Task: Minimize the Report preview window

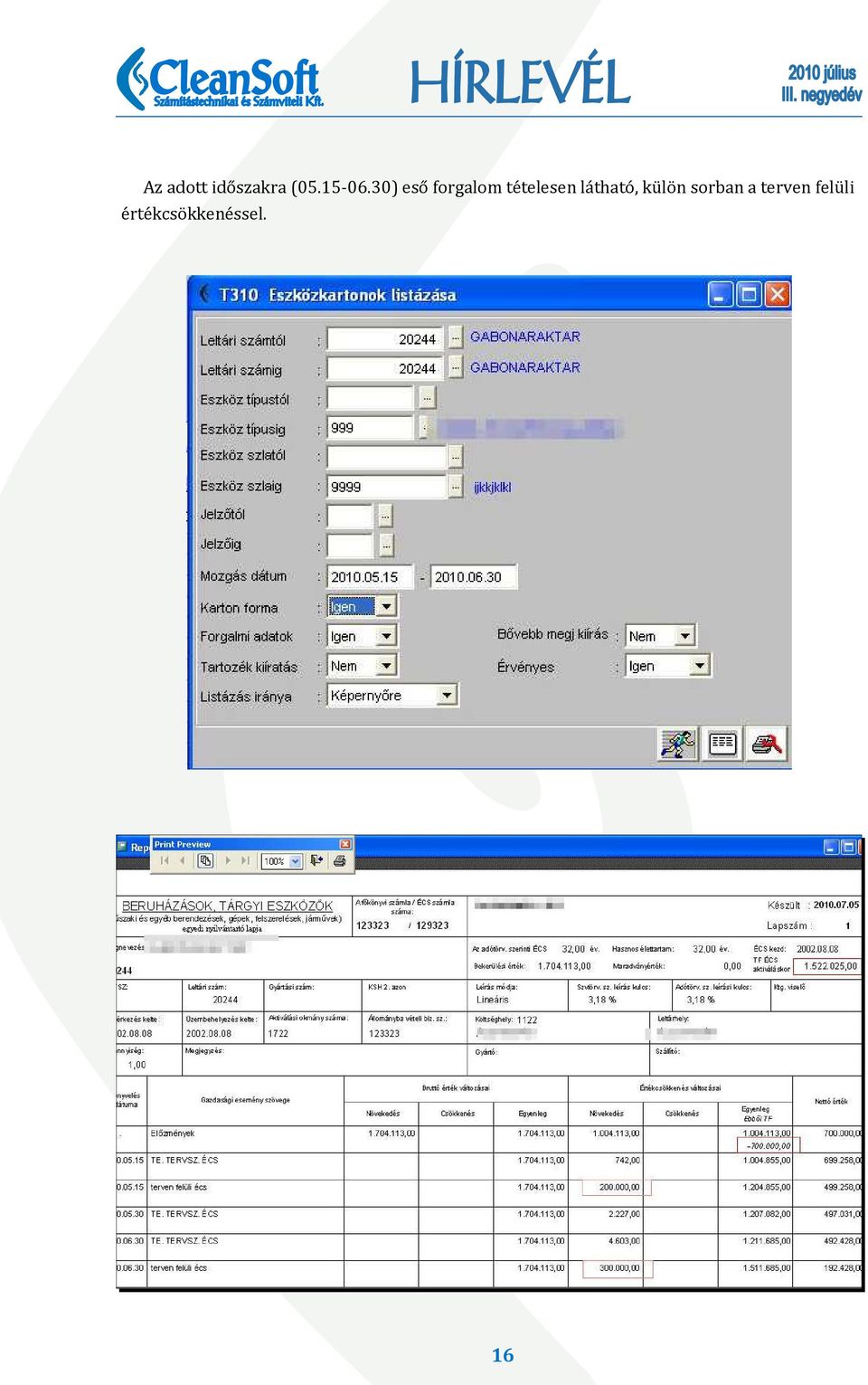Action: 831,848
